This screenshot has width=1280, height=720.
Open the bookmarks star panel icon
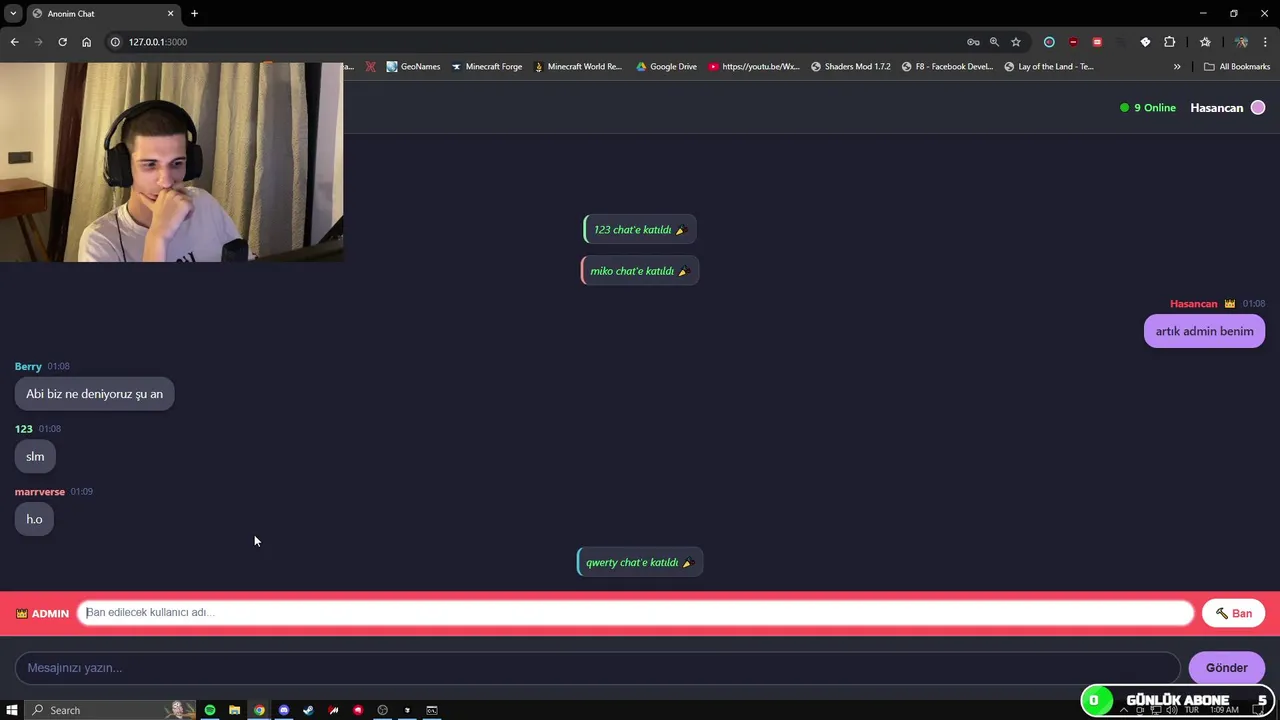point(1205,42)
